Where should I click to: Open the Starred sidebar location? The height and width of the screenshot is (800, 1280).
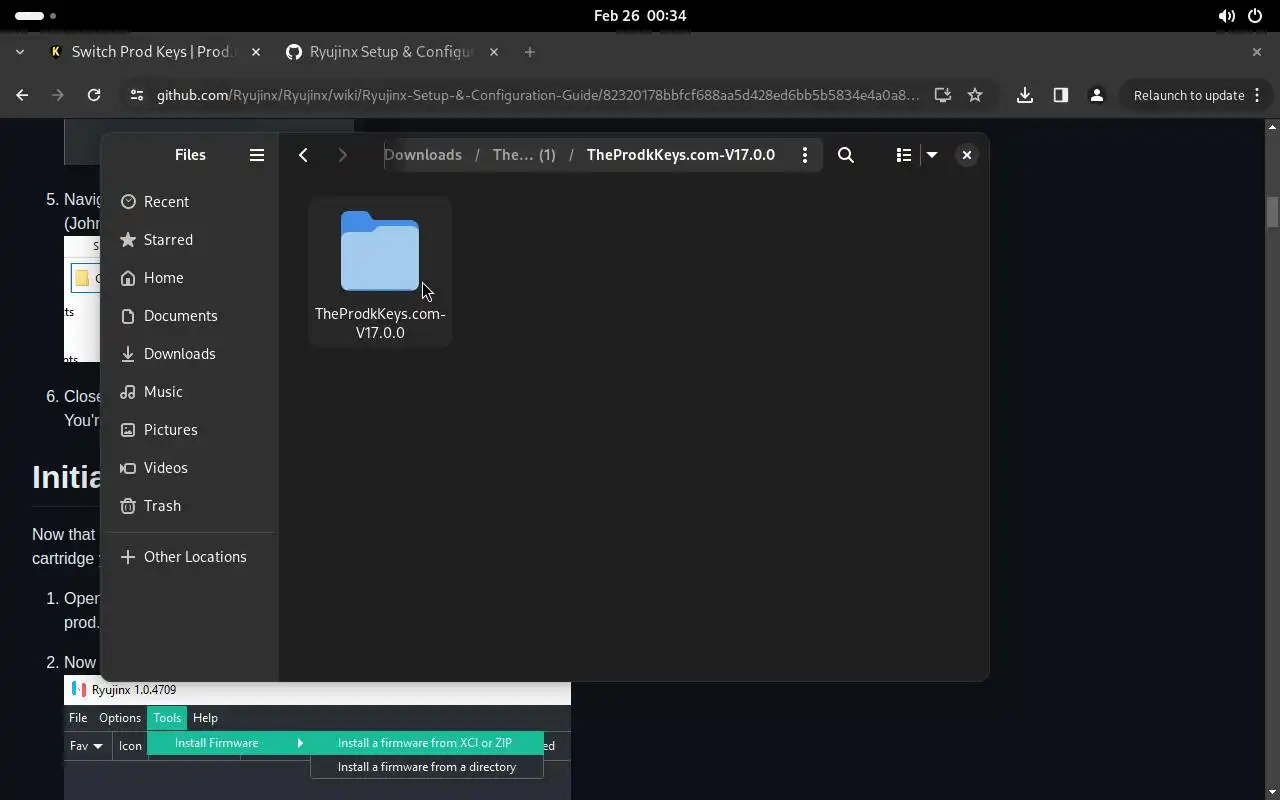pos(190,240)
